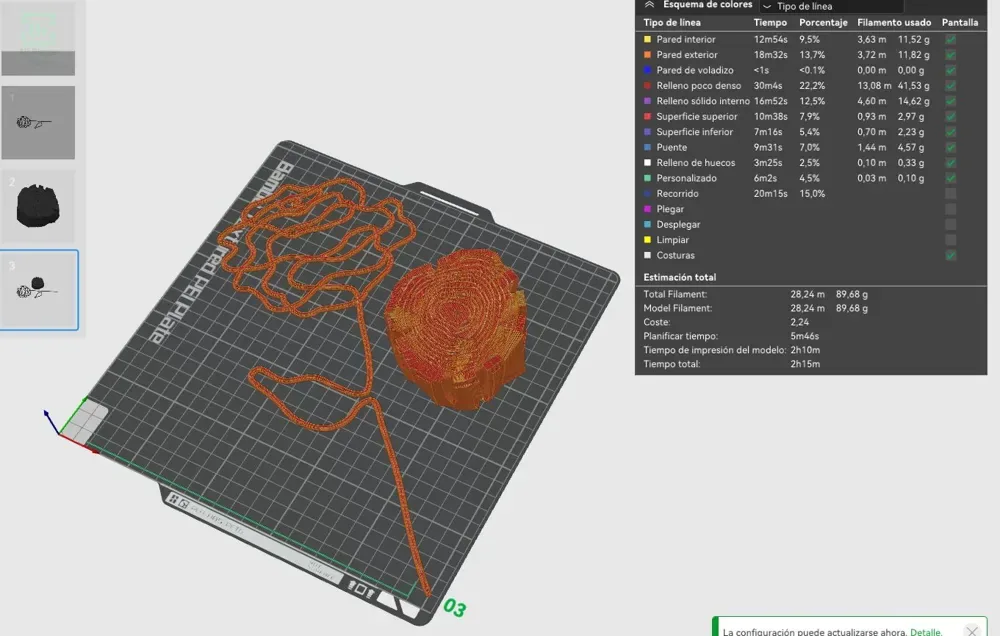Select plate 1 thumbnail with rose outline
This screenshot has height=636, width=1000.
pyautogui.click(x=38, y=122)
